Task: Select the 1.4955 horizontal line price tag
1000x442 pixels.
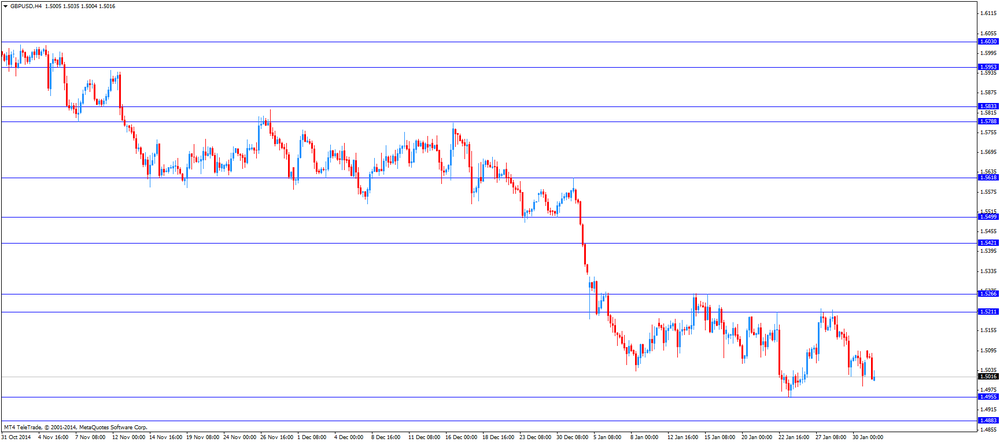Action: 988,397
